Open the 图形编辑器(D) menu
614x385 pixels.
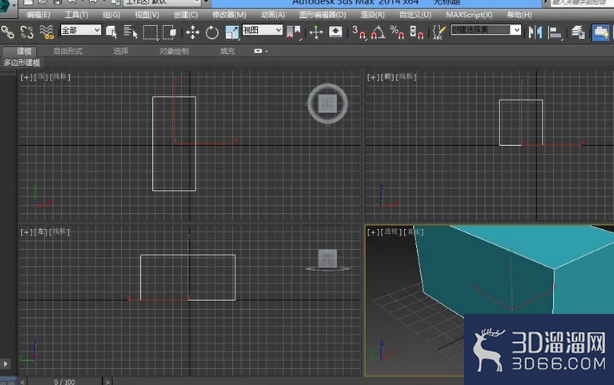323,15
